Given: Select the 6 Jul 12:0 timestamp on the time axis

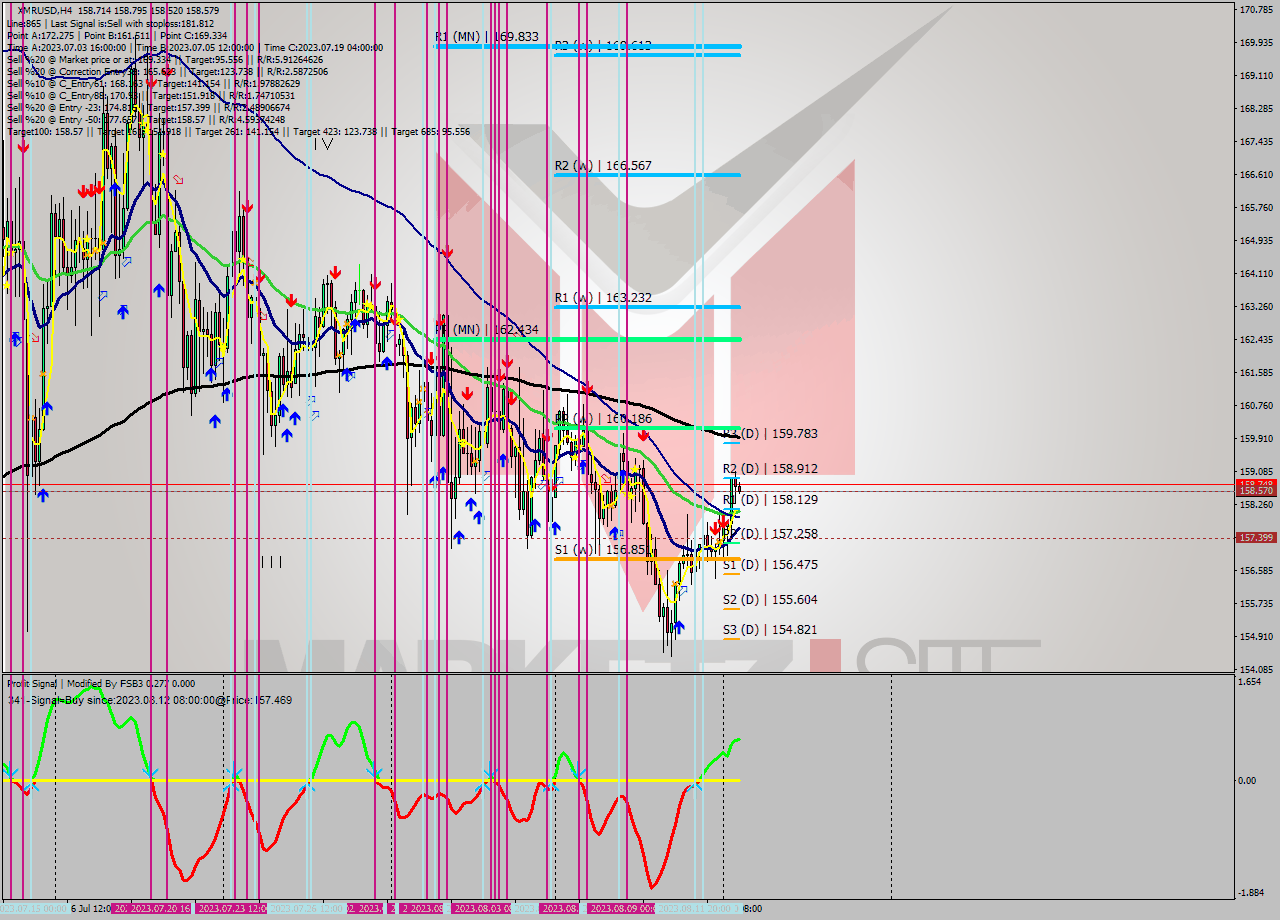Looking at the screenshot, I should coord(90,910).
